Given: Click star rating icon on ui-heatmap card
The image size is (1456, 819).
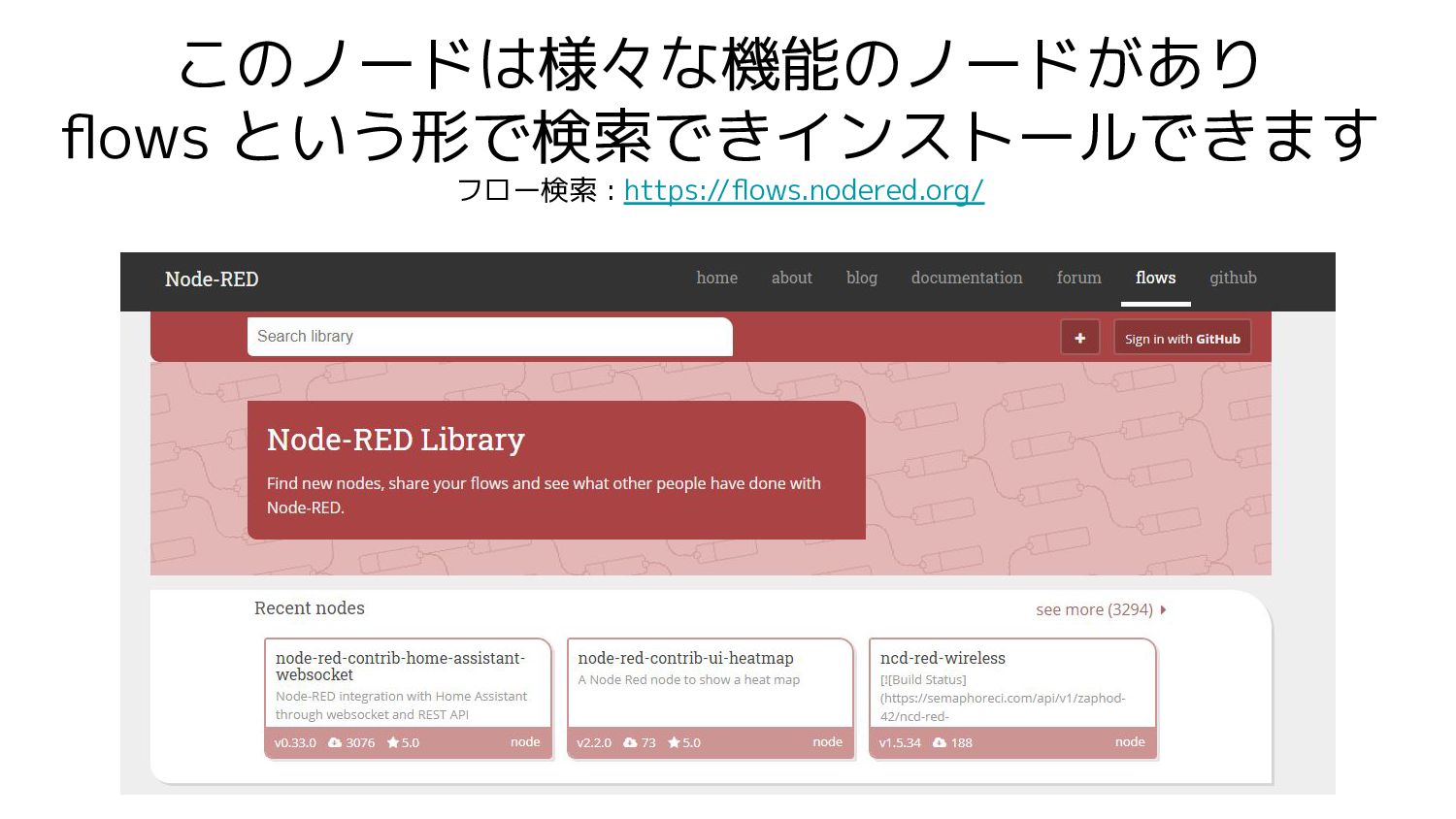Looking at the screenshot, I should tap(674, 742).
